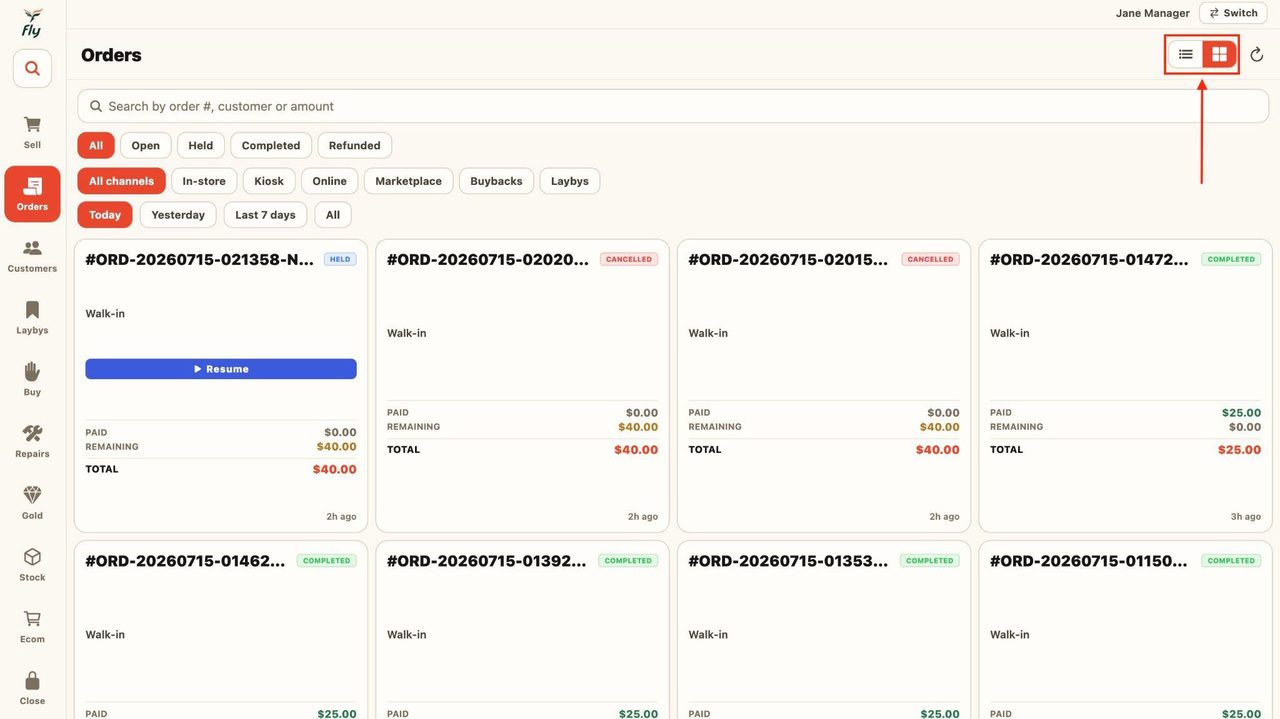The height and width of the screenshot is (719, 1280).
Task: Filter orders by Refunded status
Action: [x=355, y=145]
